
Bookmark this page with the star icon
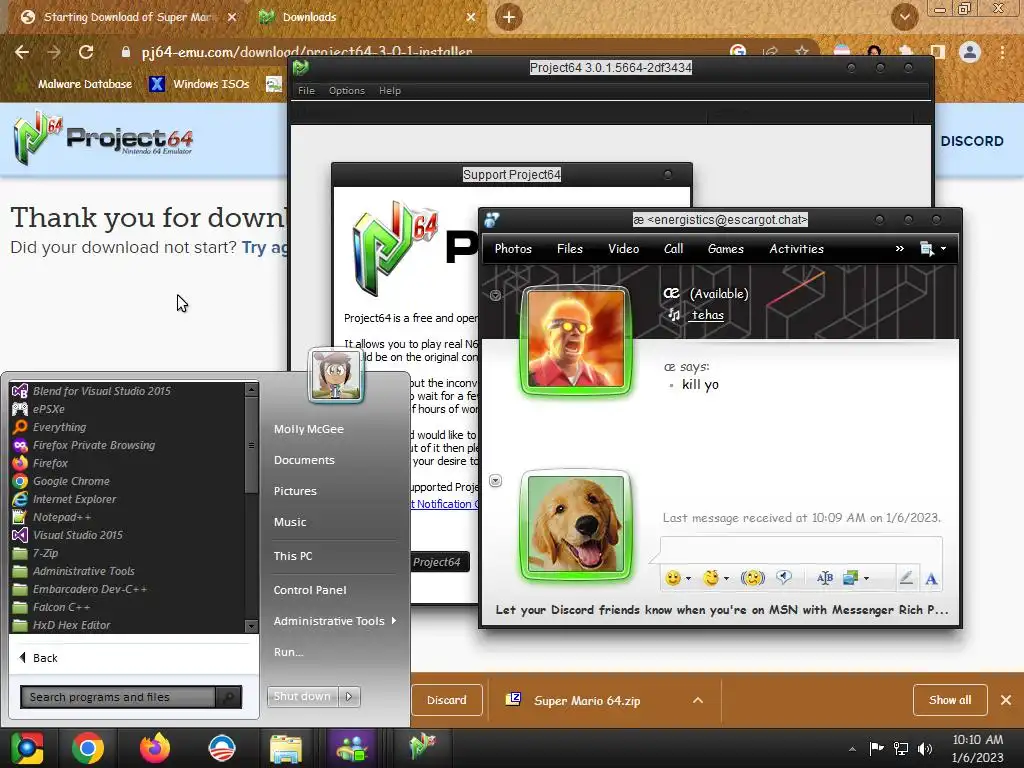click(x=801, y=52)
